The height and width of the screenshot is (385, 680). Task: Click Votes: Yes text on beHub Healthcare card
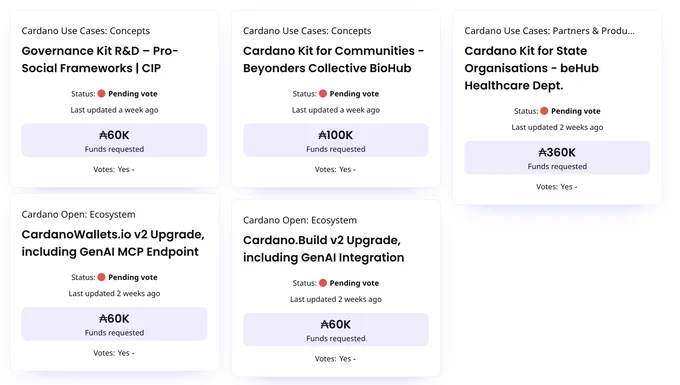point(557,187)
